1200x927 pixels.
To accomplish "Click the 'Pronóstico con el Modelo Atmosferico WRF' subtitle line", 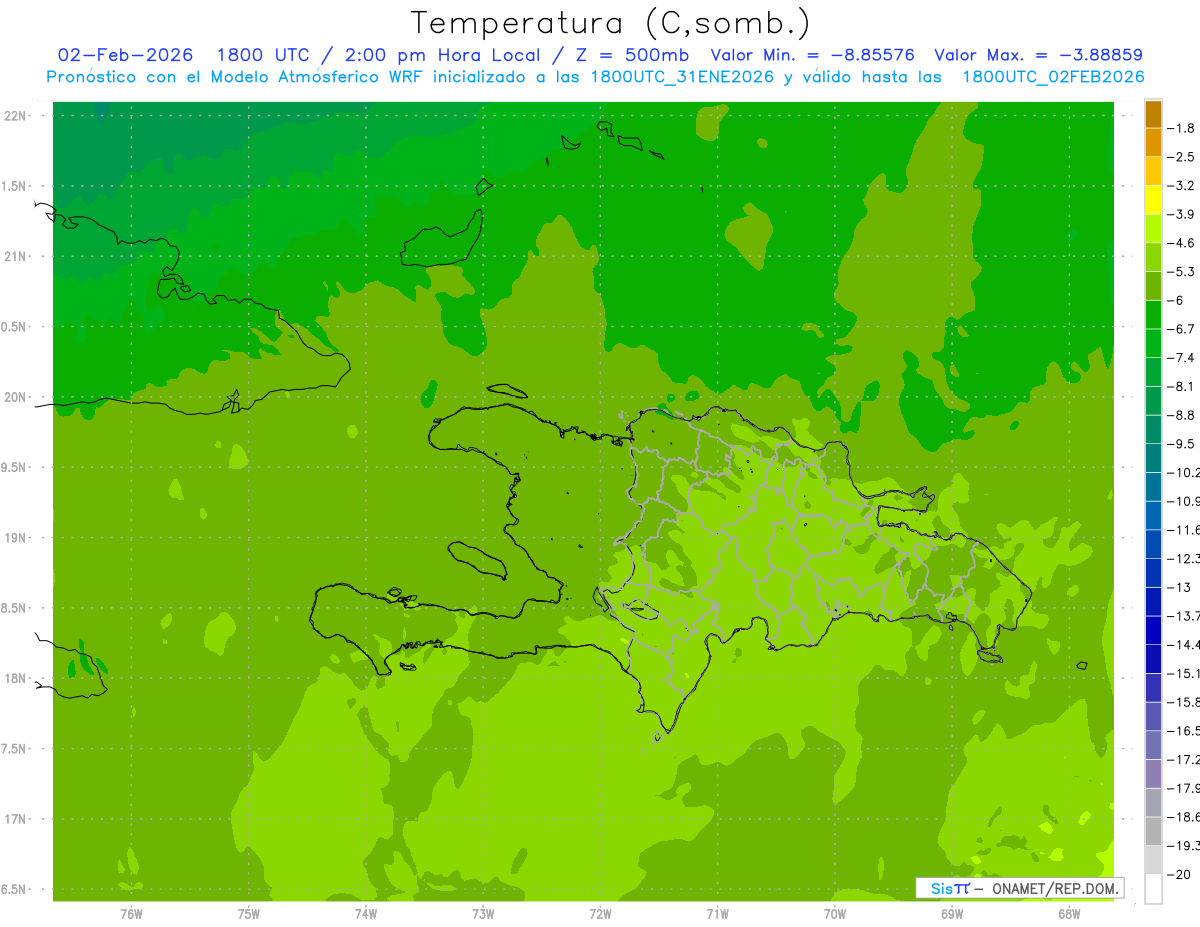I will click(595, 77).
